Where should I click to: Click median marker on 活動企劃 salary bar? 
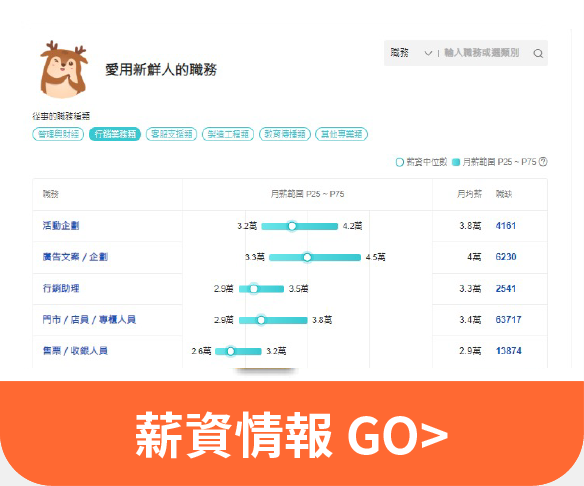[x=292, y=226]
